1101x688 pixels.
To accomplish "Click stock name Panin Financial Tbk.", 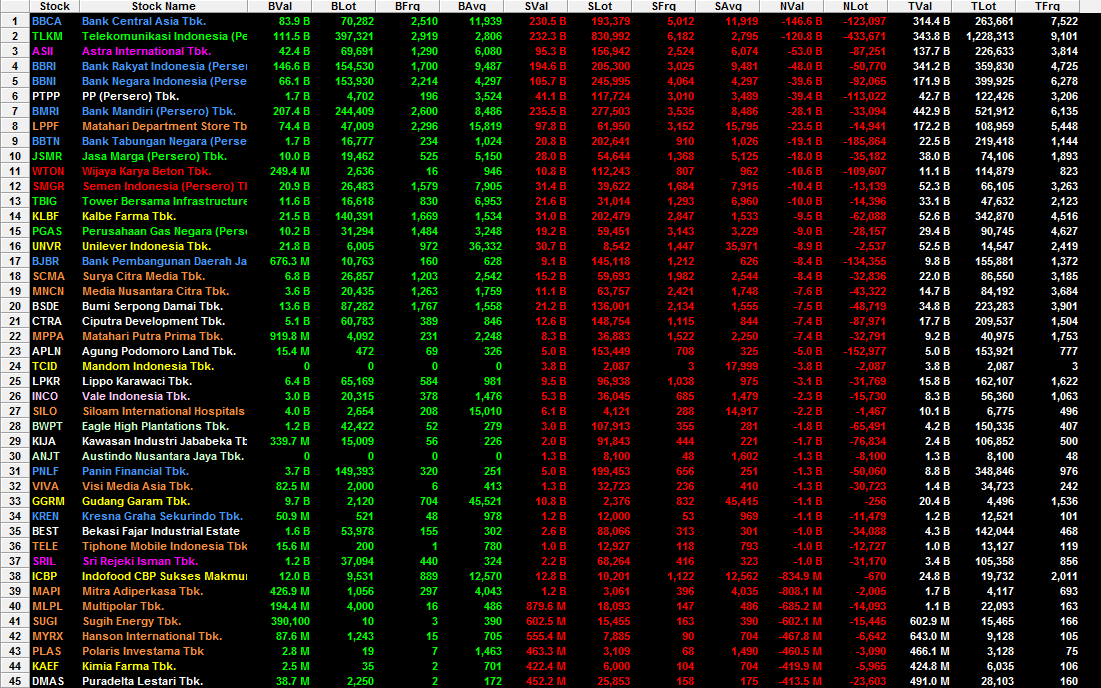I will (x=136, y=471).
